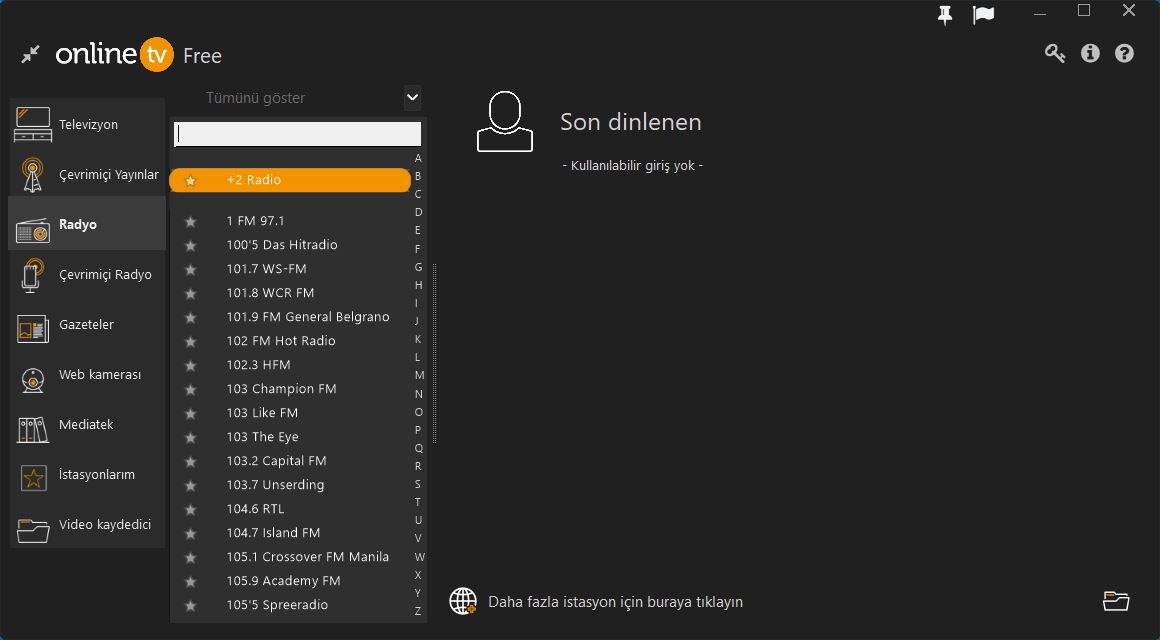Viewport: 1160px width, 640px height.
Task: Click the info icon
Action: tap(1090, 53)
